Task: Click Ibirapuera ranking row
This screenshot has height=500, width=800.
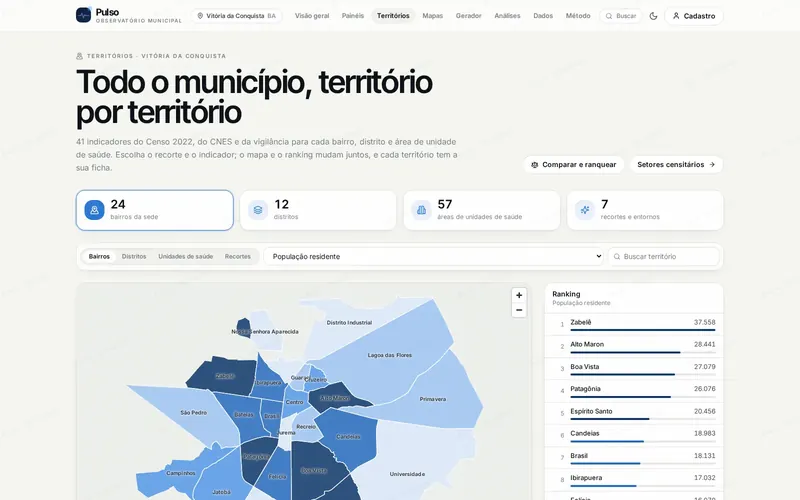Action: [x=634, y=480]
